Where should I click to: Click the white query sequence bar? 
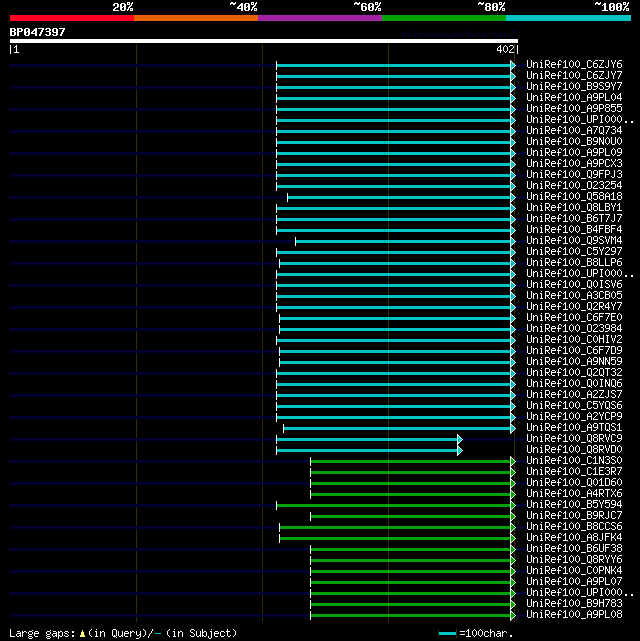264,41
